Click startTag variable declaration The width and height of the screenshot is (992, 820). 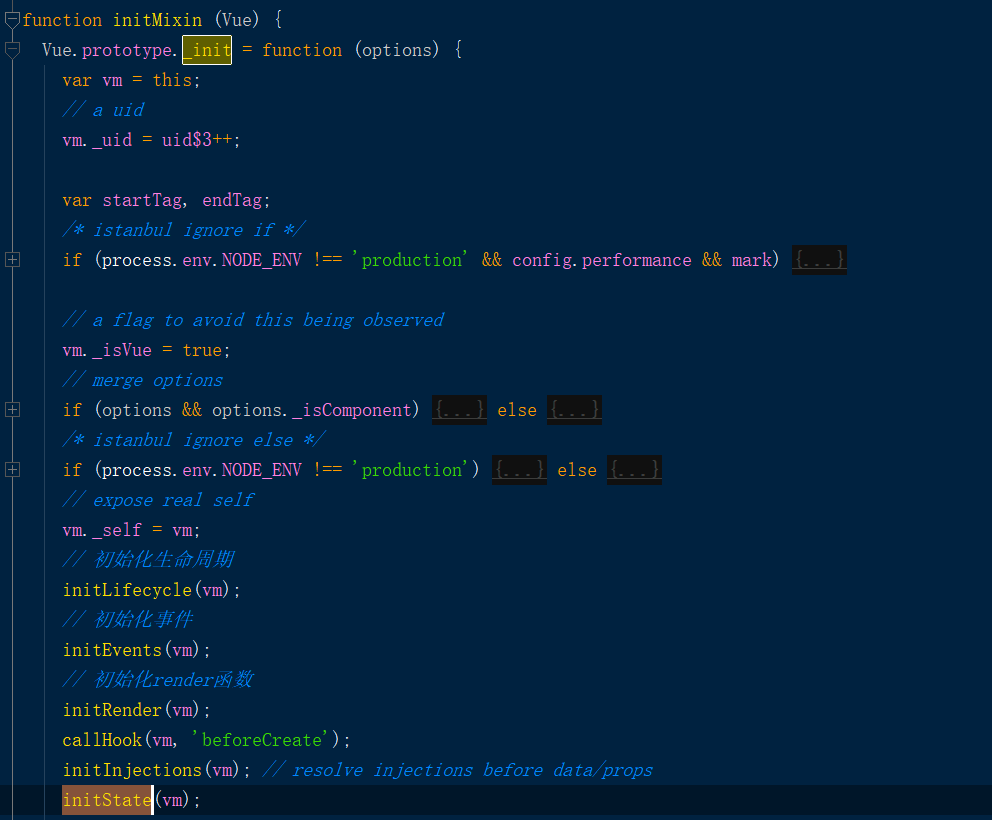pos(143,200)
